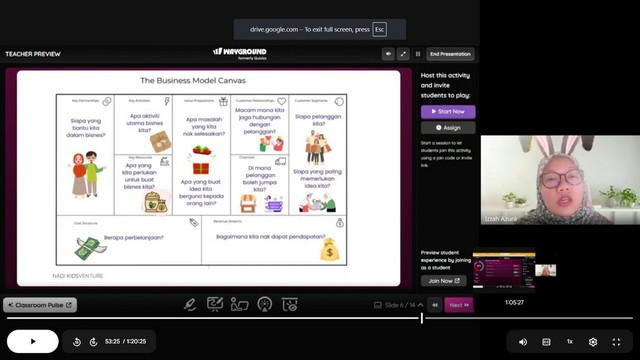Seek along the video progress bar

click(320, 318)
